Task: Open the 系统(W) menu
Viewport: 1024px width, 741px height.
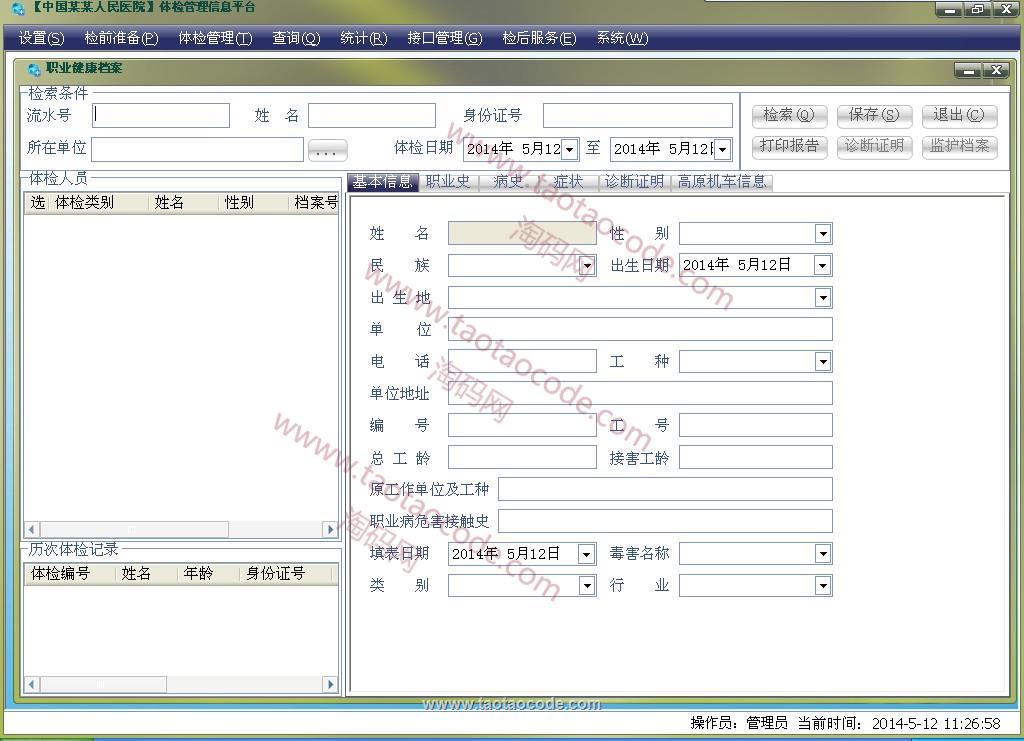Action: [621, 38]
